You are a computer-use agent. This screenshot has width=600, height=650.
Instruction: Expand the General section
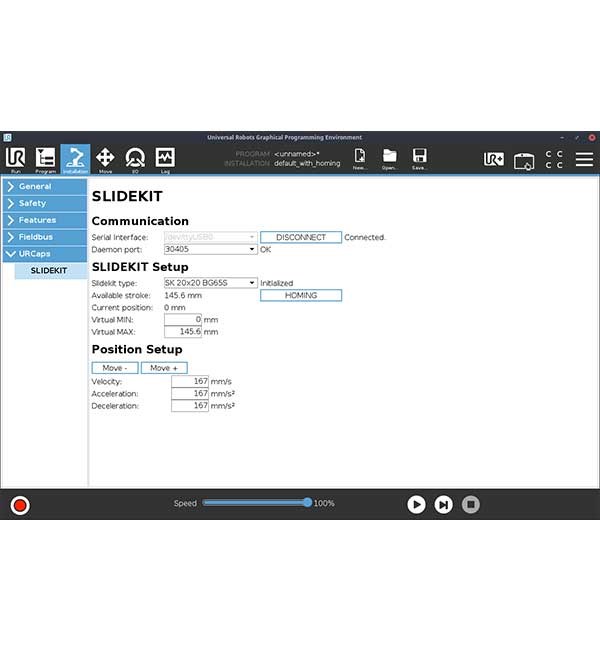(x=45, y=187)
